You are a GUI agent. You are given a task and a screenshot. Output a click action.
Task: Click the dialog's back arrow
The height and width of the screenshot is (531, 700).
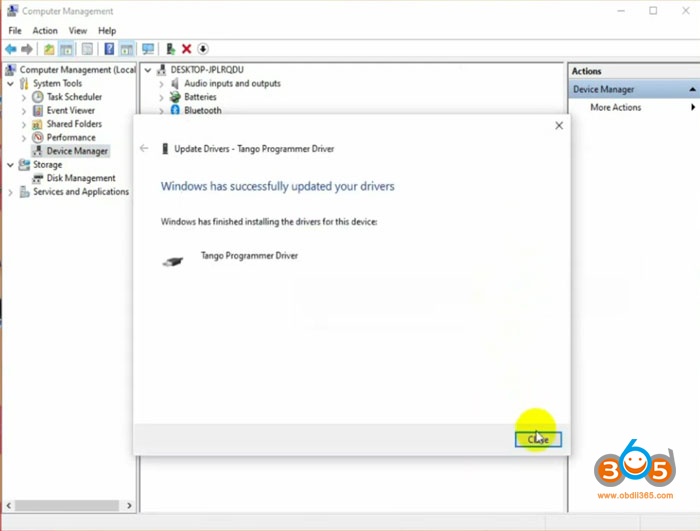click(x=144, y=148)
